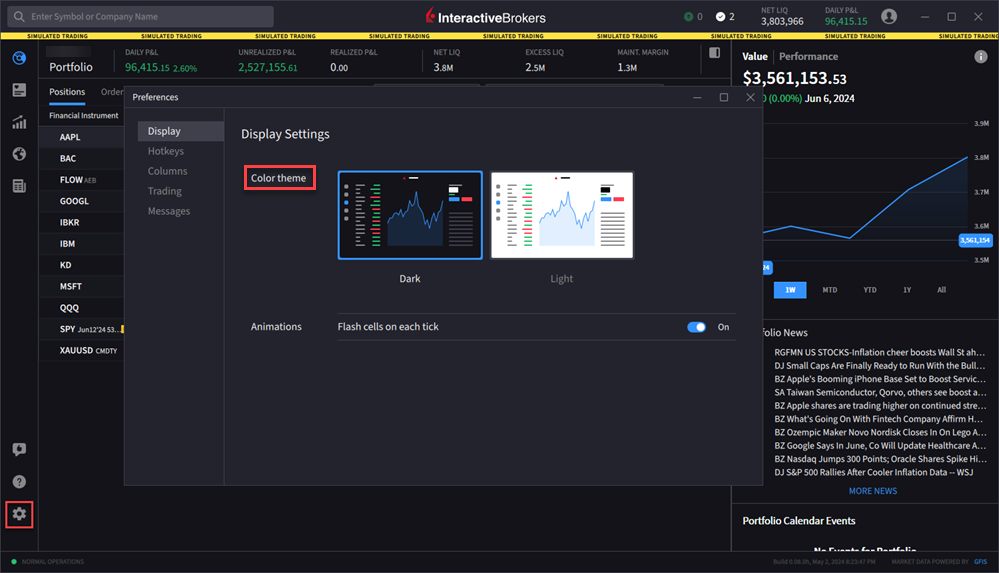Open the Columns preferences section

(x=168, y=171)
